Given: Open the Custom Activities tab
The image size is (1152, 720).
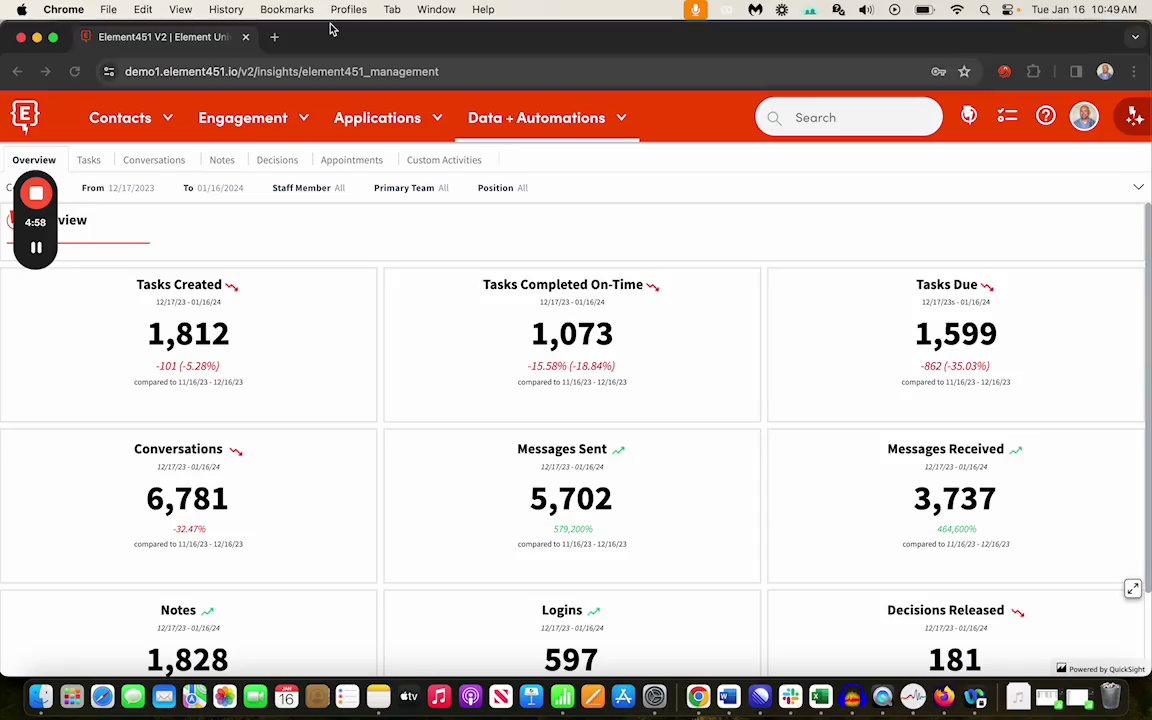Looking at the screenshot, I should 444,159.
